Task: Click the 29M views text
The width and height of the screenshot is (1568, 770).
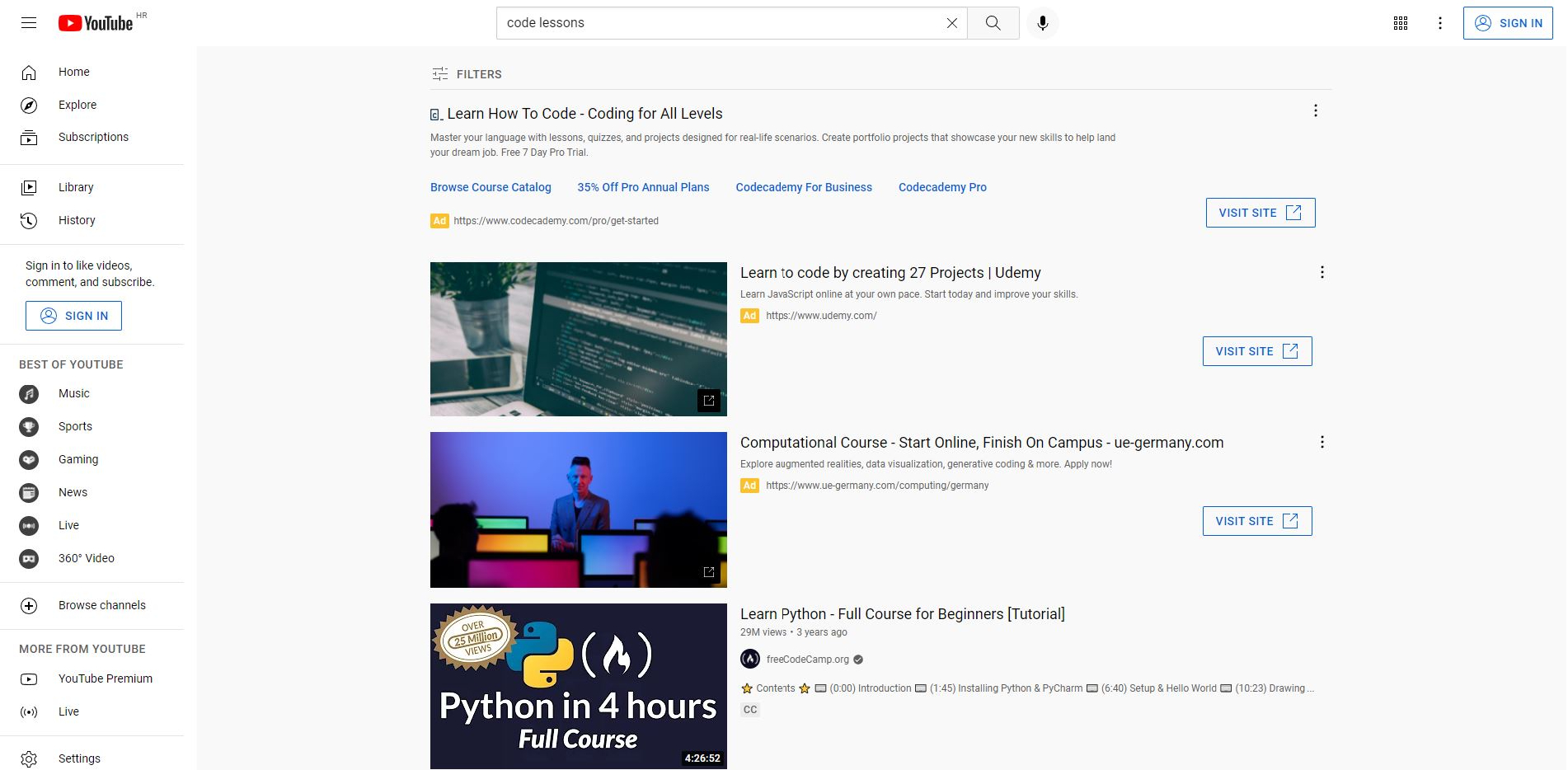Action: coord(763,632)
